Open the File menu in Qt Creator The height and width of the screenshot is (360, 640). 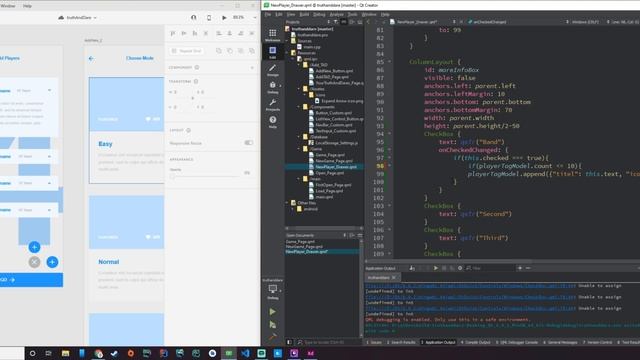[x=268, y=14]
